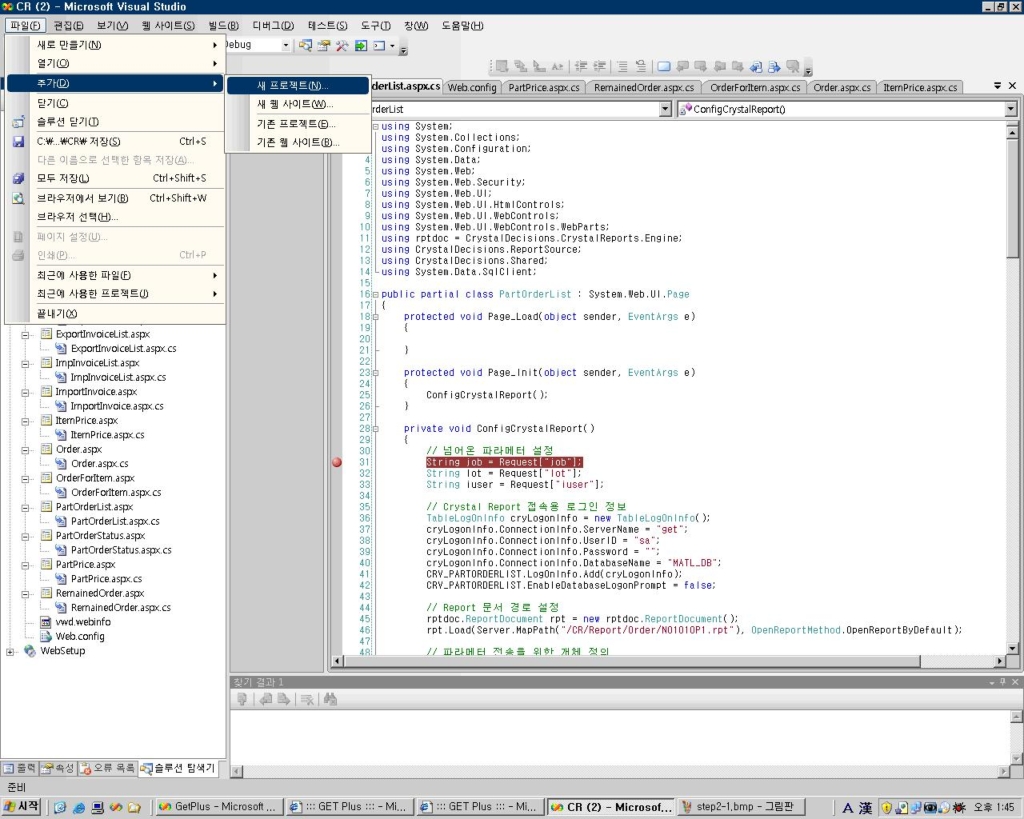The image size is (1024, 819).
Task: Click the command window toolbar icon
Action: coord(379,46)
